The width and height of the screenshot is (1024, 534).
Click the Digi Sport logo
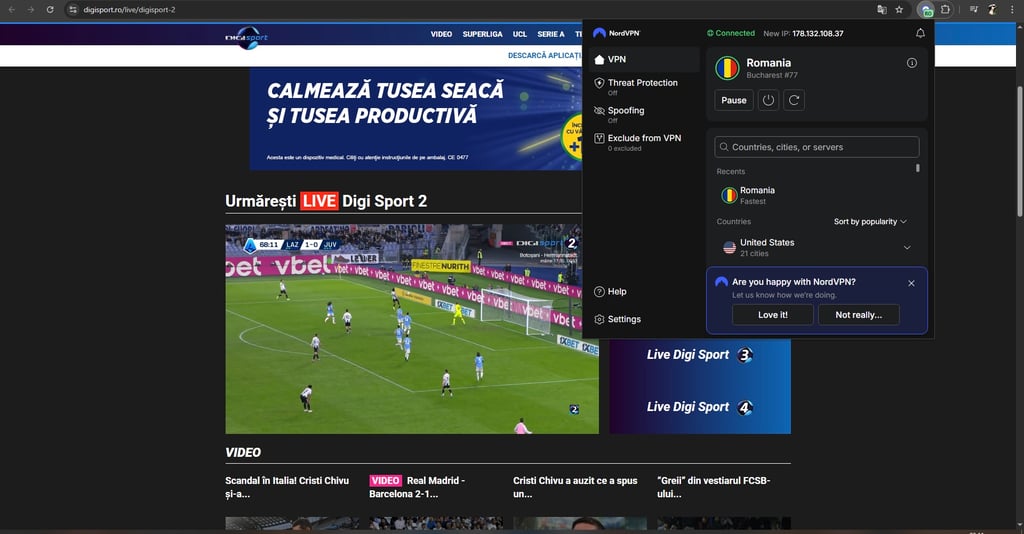247,37
